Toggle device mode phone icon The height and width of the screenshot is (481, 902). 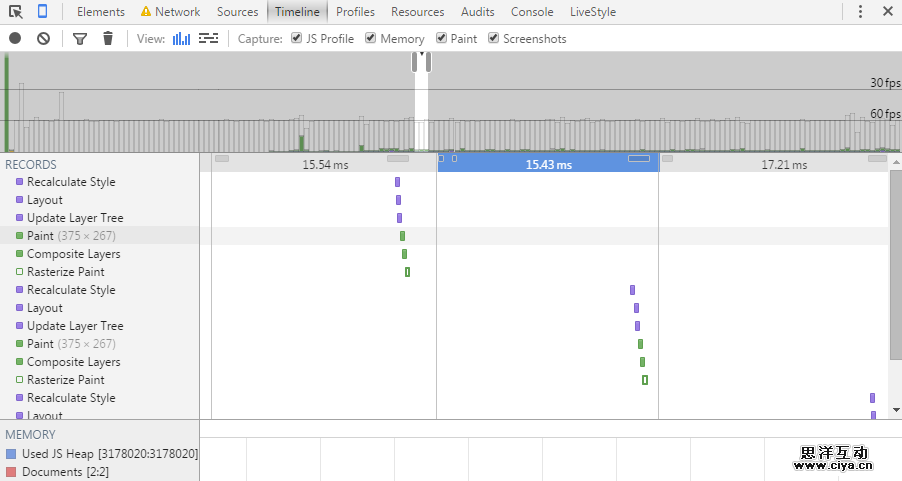[x=43, y=12]
